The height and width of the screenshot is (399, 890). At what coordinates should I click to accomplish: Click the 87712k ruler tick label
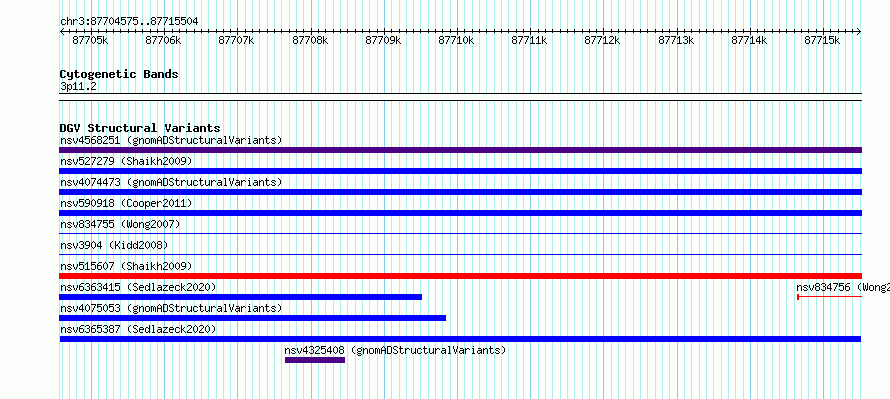pyautogui.click(x=603, y=40)
